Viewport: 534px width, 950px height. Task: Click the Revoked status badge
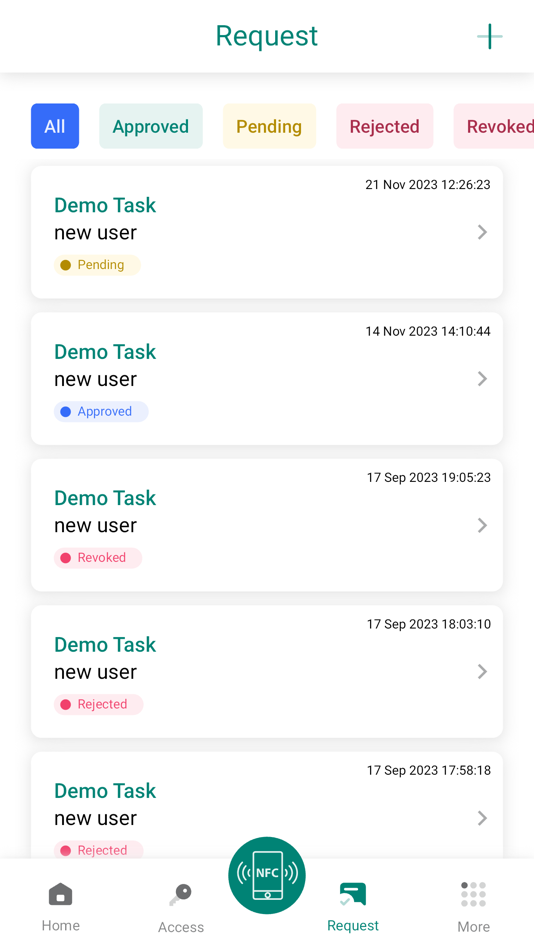(x=98, y=558)
